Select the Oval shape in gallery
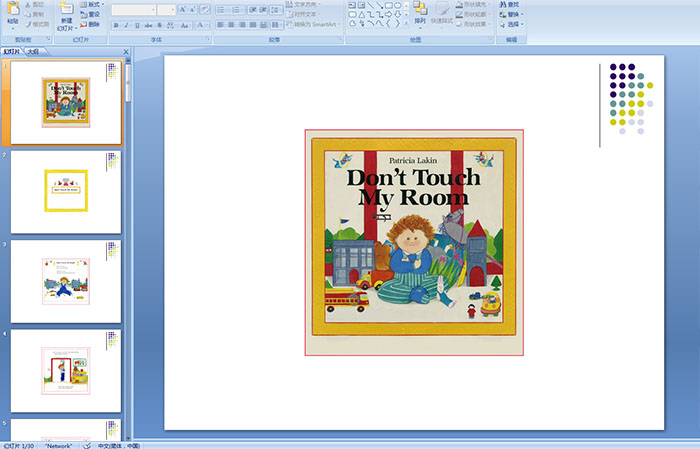The height and width of the screenshot is (449, 700). (x=397, y=5)
